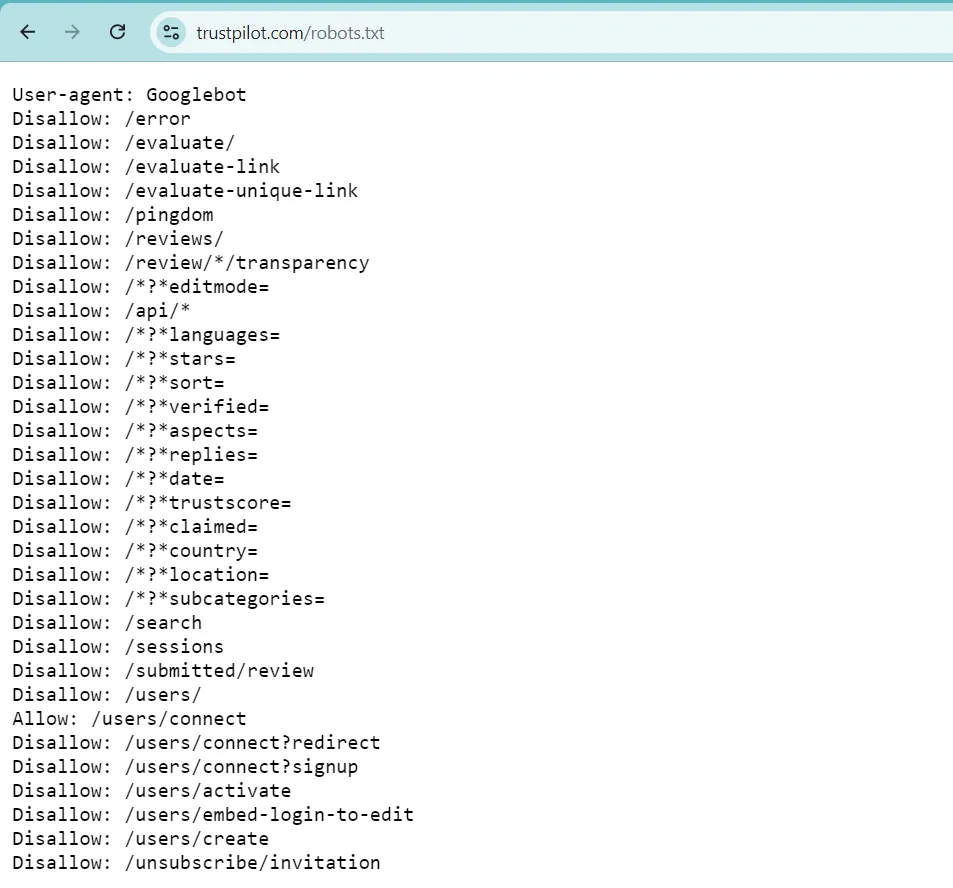Click the '/*?*country=' rule

[191, 551]
